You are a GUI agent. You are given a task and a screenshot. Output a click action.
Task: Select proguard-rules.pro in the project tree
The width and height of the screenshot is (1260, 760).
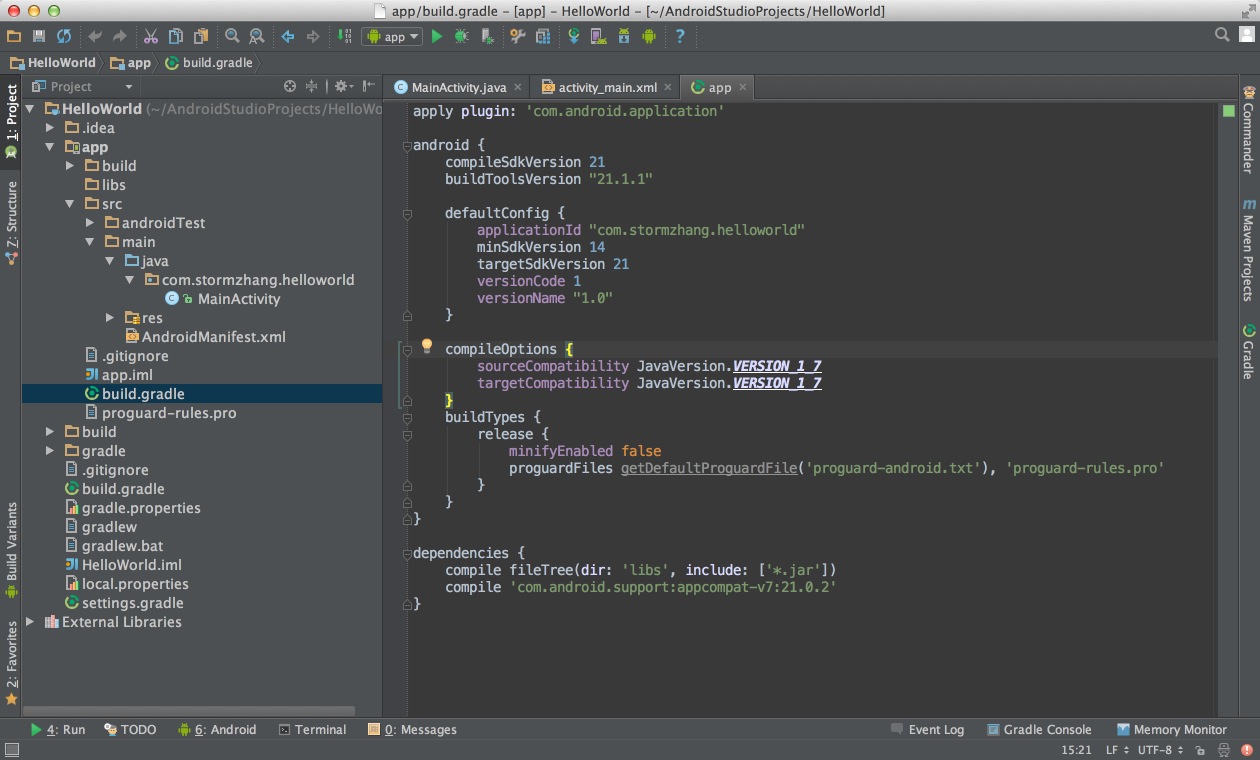click(x=169, y=413)
